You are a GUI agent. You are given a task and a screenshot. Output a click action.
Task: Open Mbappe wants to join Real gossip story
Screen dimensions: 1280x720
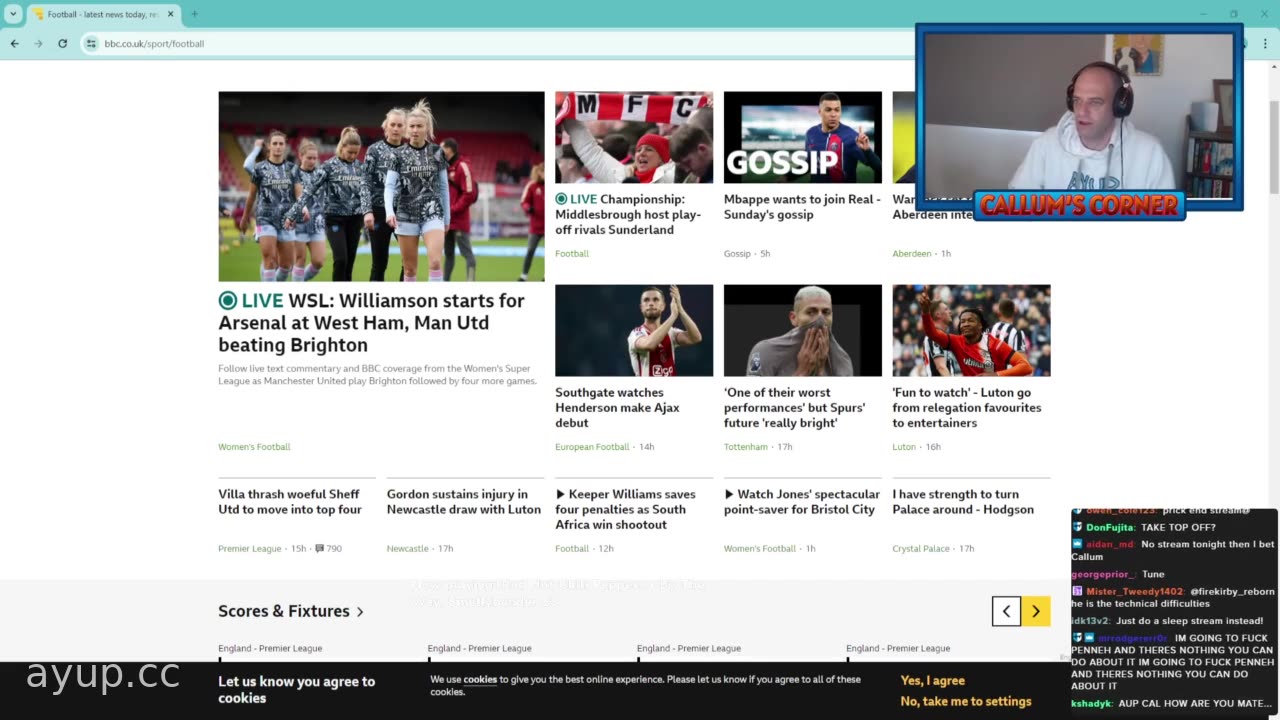coord(802,207)
